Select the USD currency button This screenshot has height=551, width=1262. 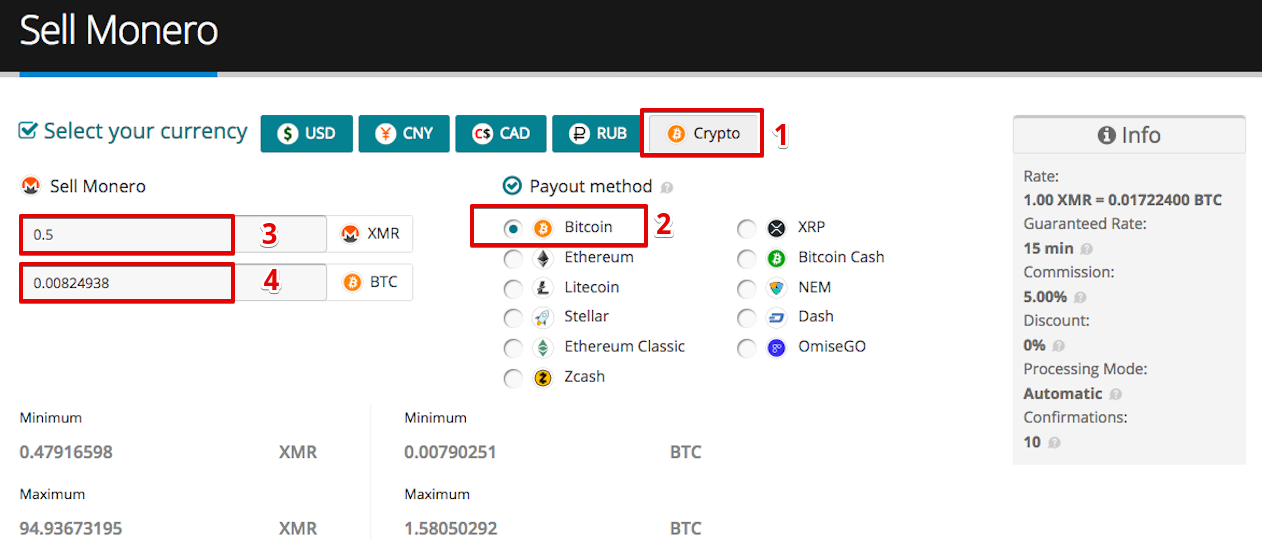tap(307, 133)
